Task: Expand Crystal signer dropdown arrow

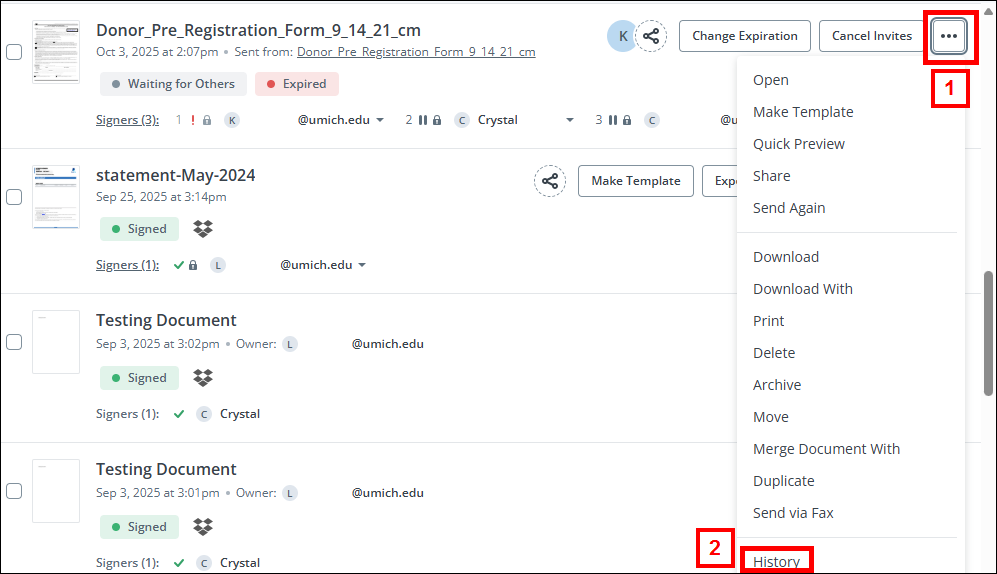Action: click(x=570, y=120)
